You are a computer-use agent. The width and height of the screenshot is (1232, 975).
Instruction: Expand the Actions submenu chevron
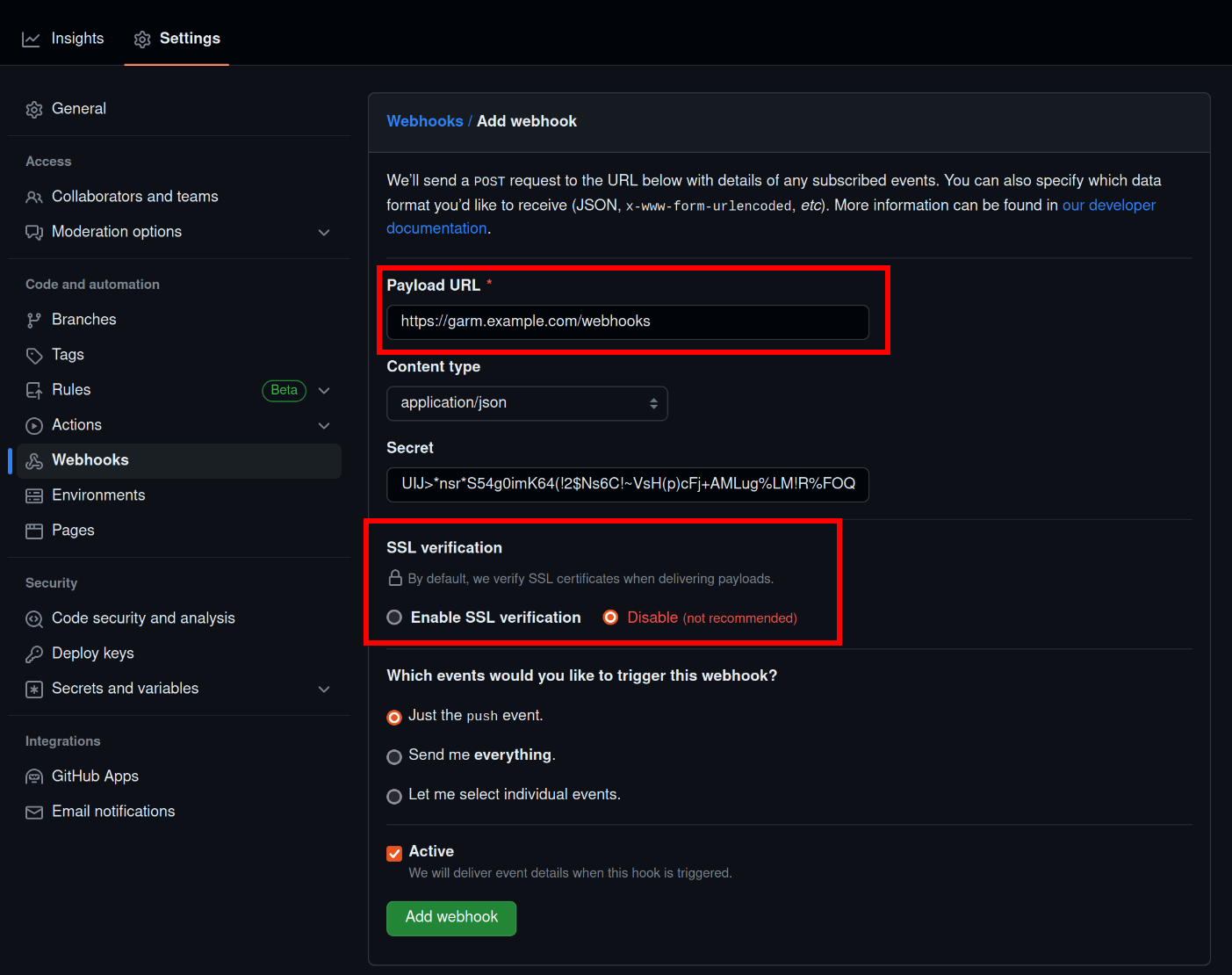[x=324, y=426]
